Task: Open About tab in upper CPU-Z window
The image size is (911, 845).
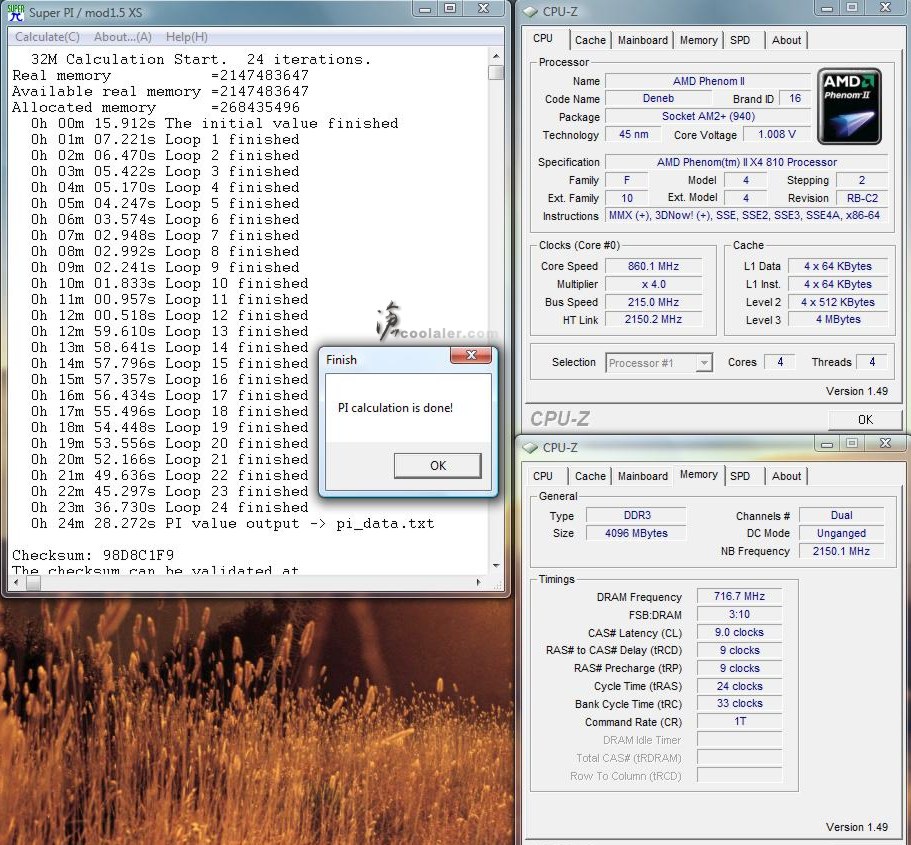Action: click(786, 40)
